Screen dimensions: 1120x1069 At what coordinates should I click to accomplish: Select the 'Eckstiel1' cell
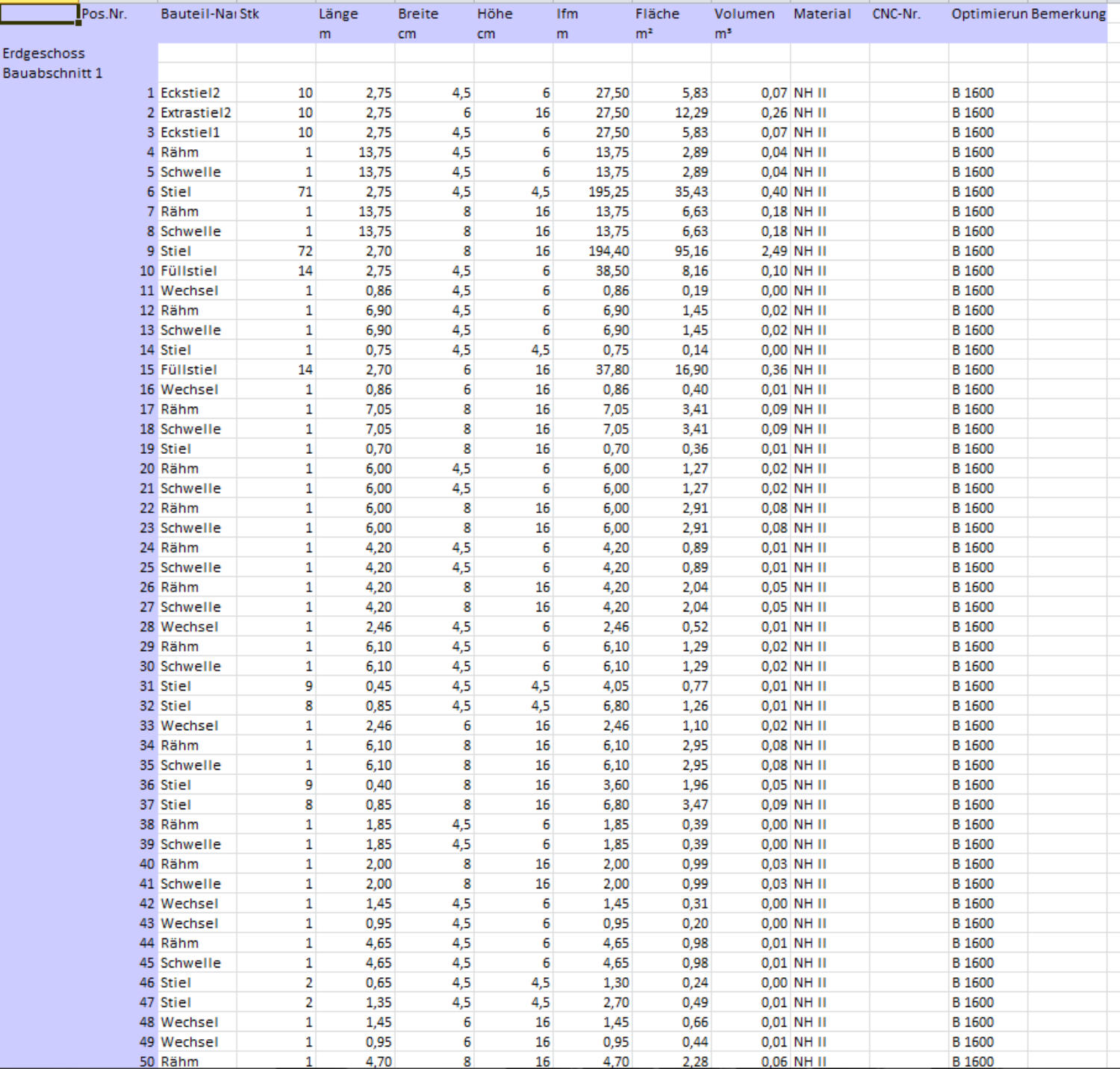(197, 132)
